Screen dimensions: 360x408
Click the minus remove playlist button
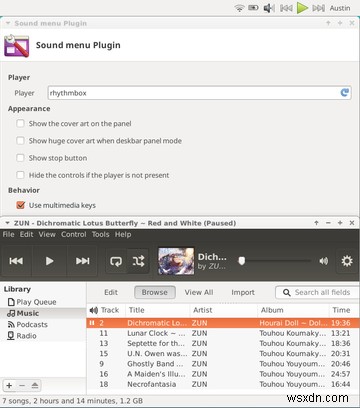pyautogui.click(x=22, y=386)
